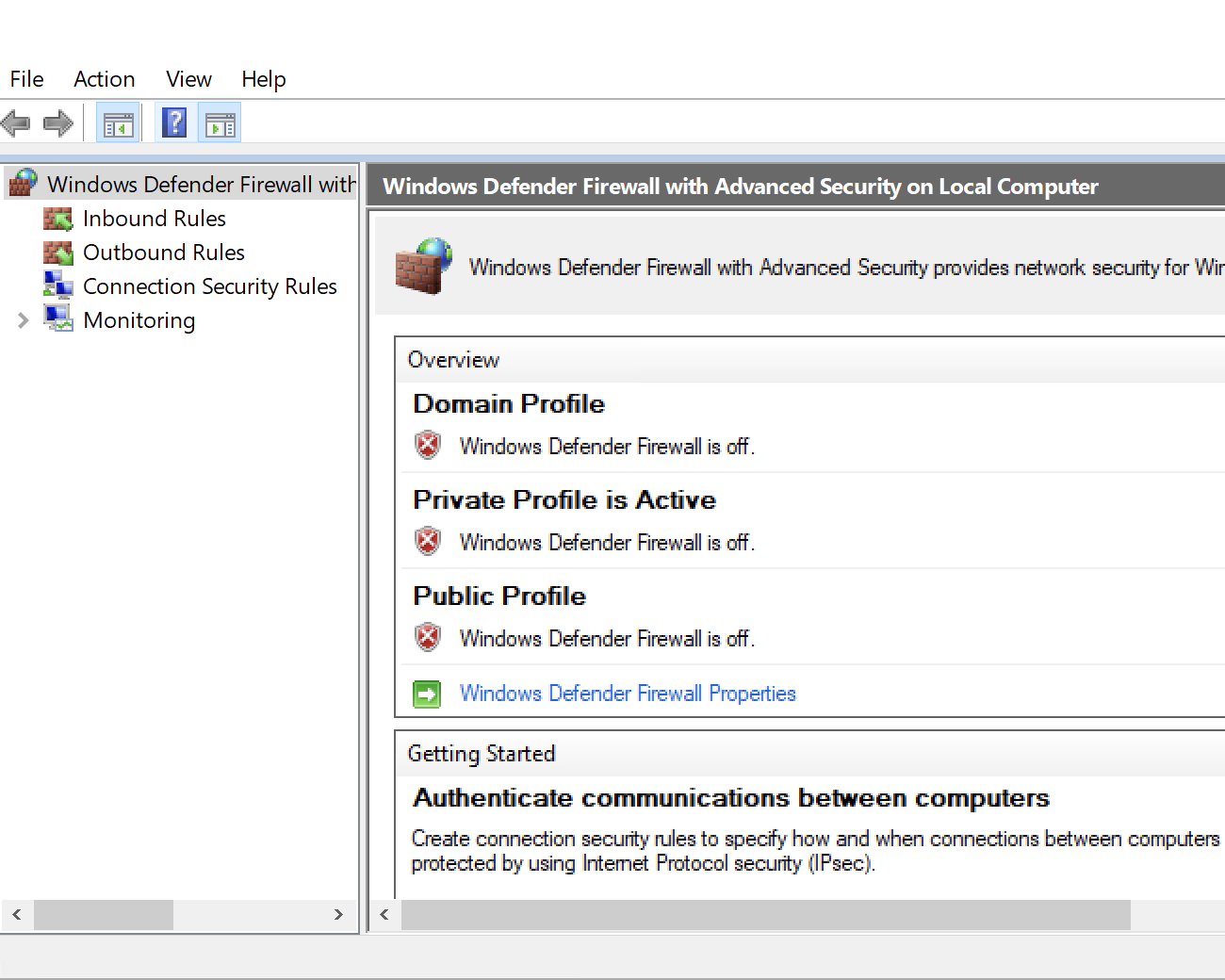1225x980 pixels.
Task: Click the dark gray pane title bar text
Action: (741, 187)
